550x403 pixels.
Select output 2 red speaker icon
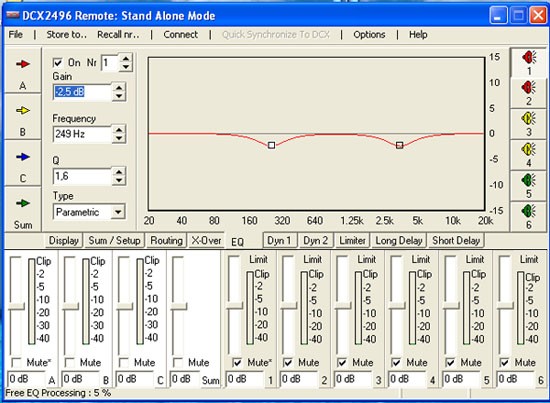point(529,87)
